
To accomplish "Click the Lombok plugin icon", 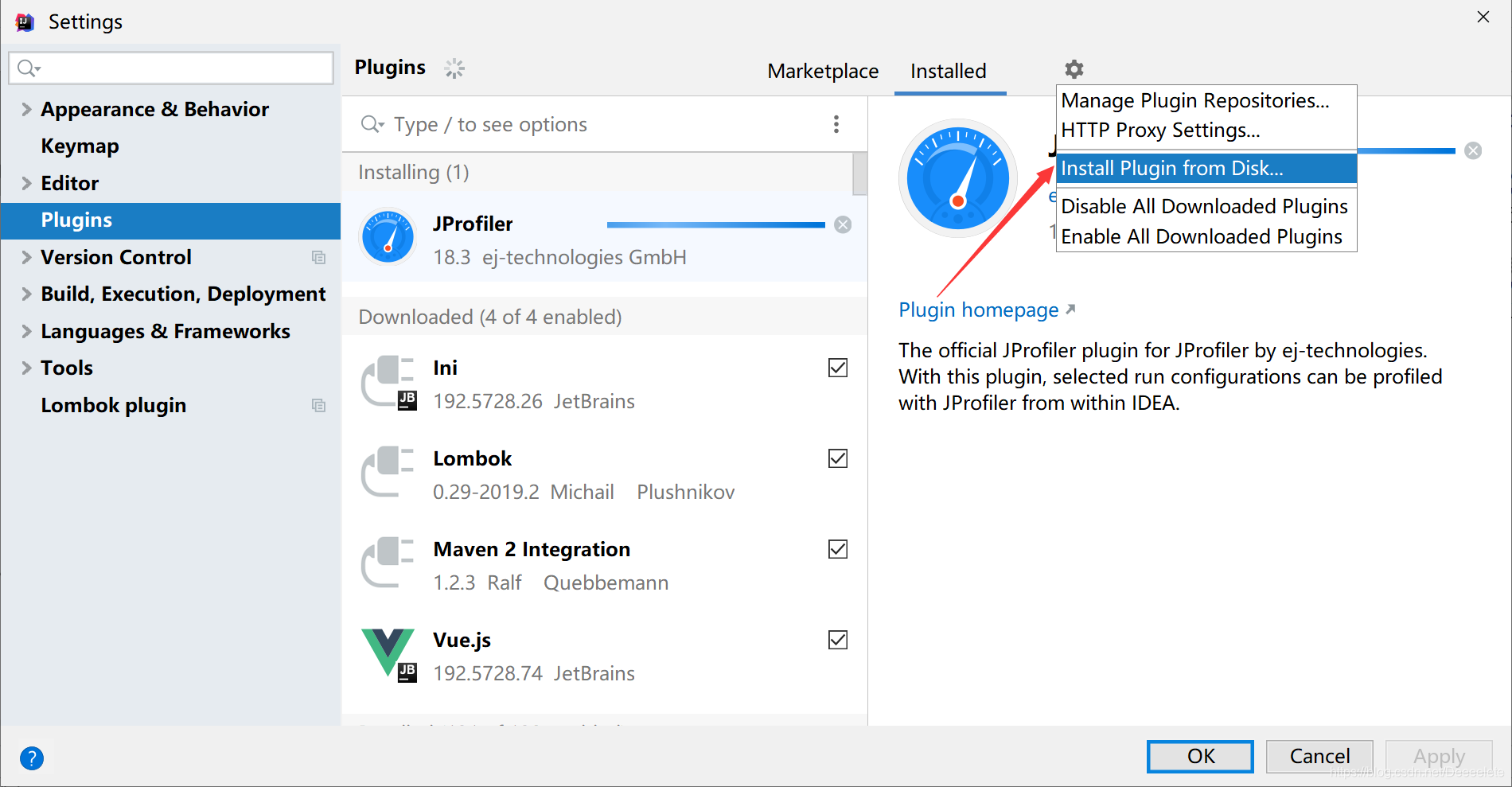I will 389,473.
